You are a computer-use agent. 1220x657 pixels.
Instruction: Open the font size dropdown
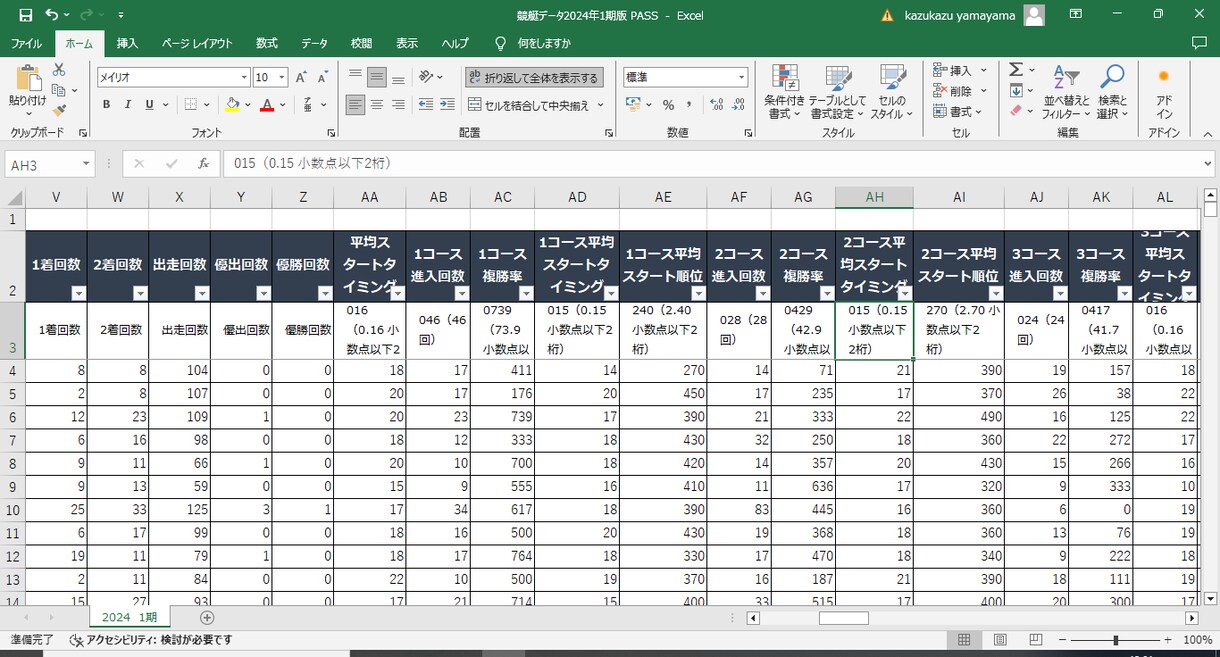pos(282,77)
